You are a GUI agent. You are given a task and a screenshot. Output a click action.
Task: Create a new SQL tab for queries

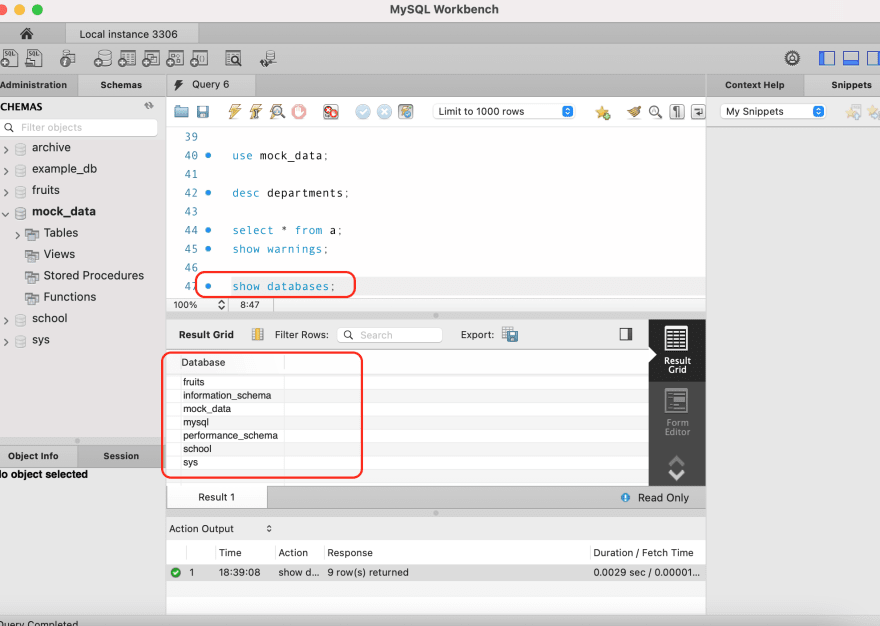click(x=8, y=58)
